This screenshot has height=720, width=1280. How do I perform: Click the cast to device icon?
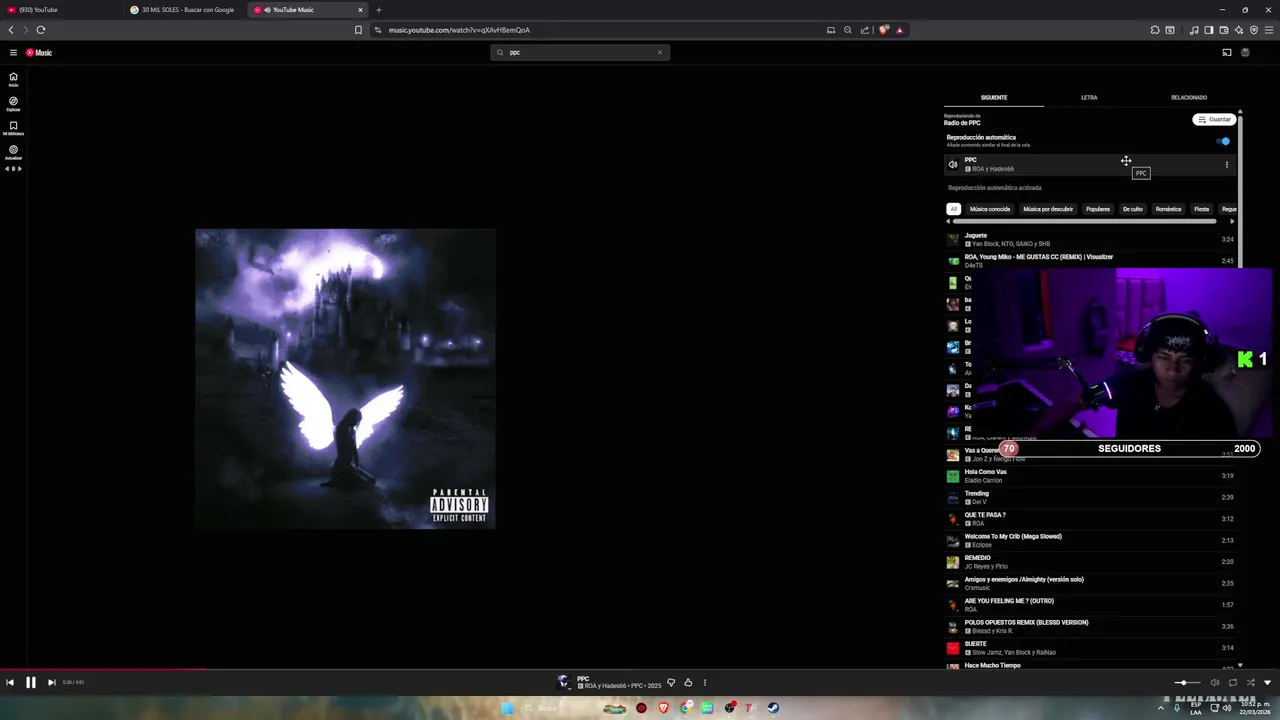[1227, 53]
